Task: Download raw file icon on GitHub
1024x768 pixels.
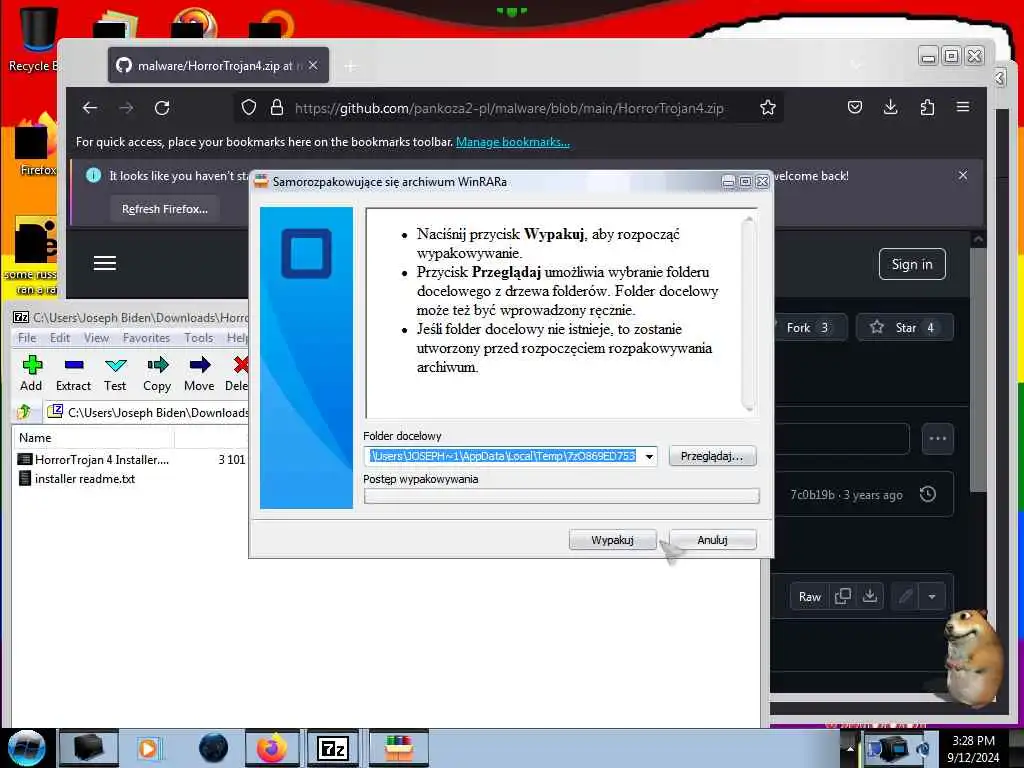Action: [x=870, y=596]
